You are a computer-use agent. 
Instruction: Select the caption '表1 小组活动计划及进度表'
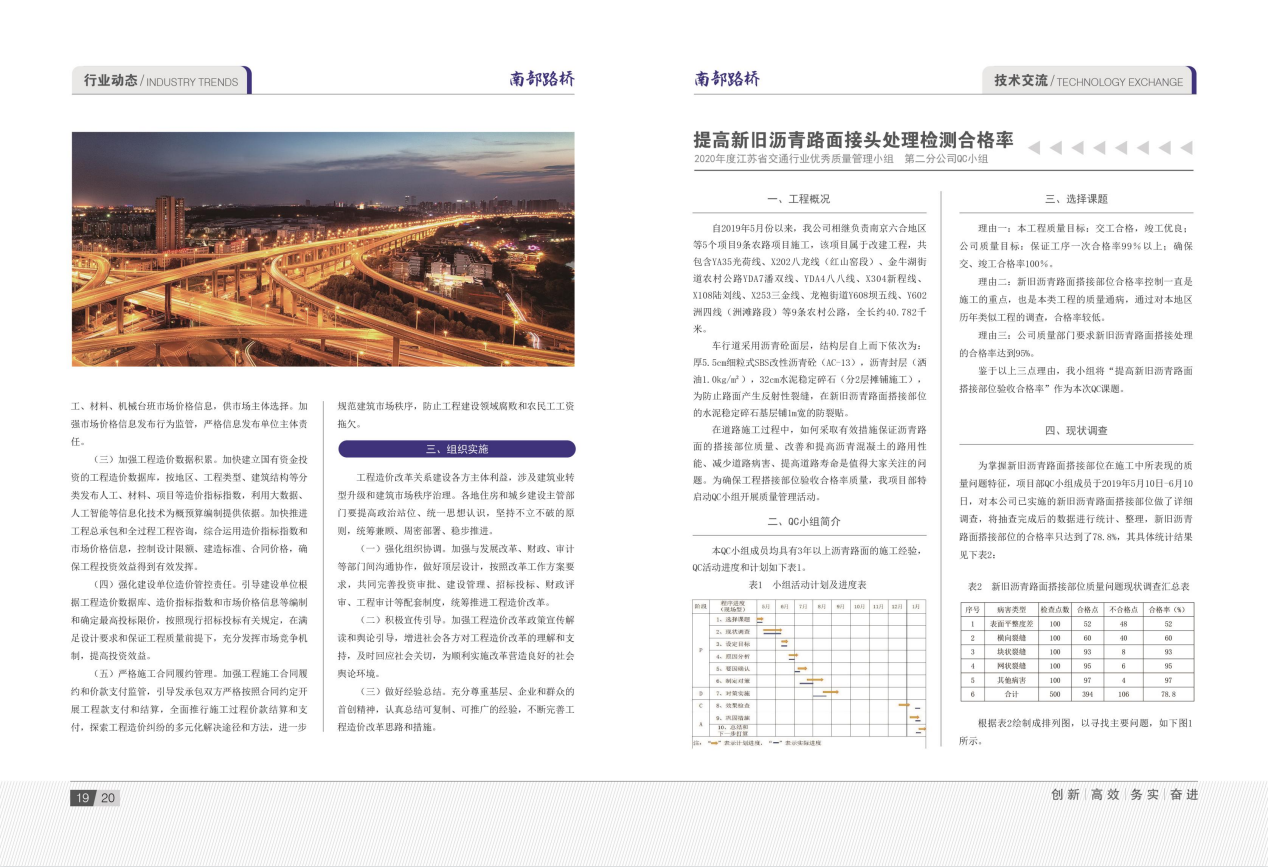[807, 585]
